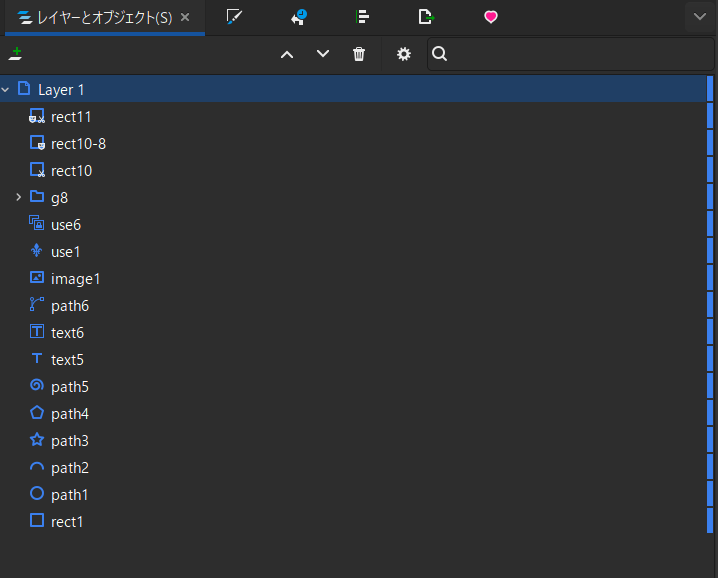This screenshot has height=578, width=718.
Task: Open the Export tab with document icon
Action: click(x=426, y=17)
